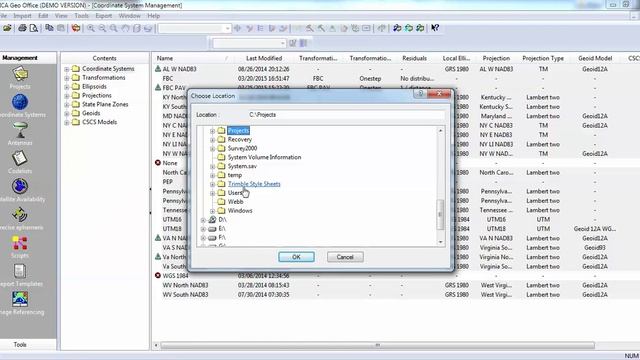
Task: Select the temp folder in dialog
Action: click(235, 175)
